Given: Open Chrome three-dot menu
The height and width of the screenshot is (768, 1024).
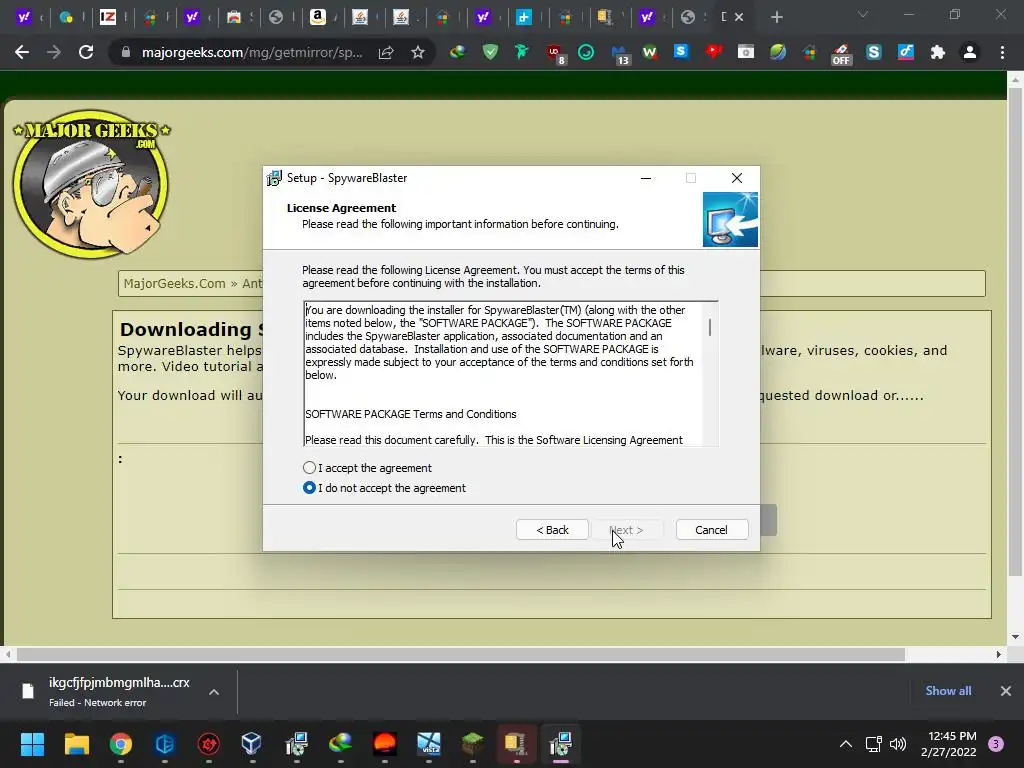Looking at the screenshot, I should (x=1002, y=52).
